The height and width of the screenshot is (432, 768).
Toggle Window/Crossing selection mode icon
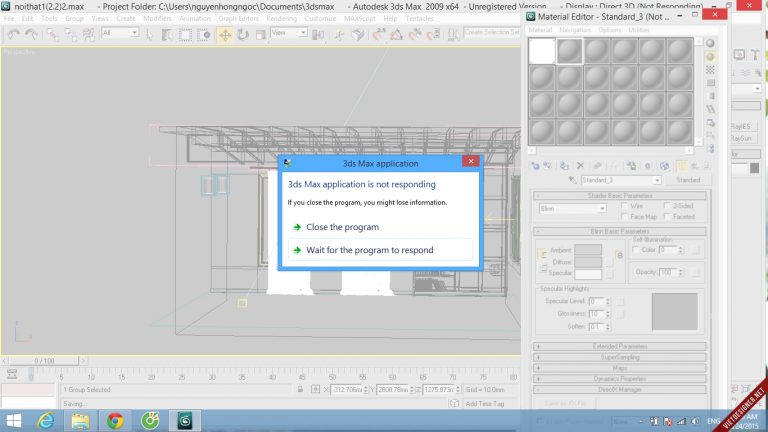[x=203, y=34]
